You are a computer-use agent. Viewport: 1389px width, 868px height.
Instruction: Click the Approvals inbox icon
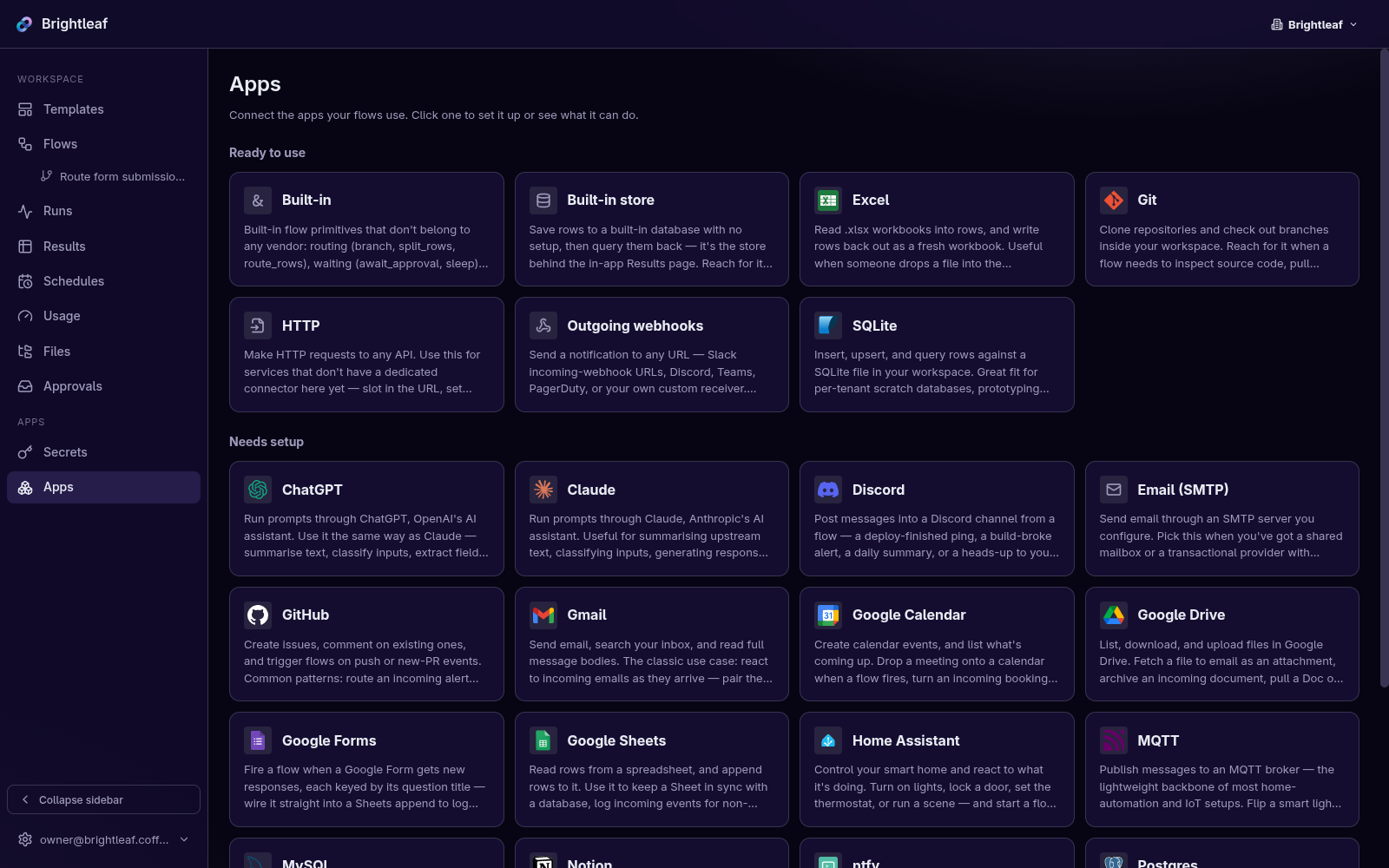click(x=25, y=386)
